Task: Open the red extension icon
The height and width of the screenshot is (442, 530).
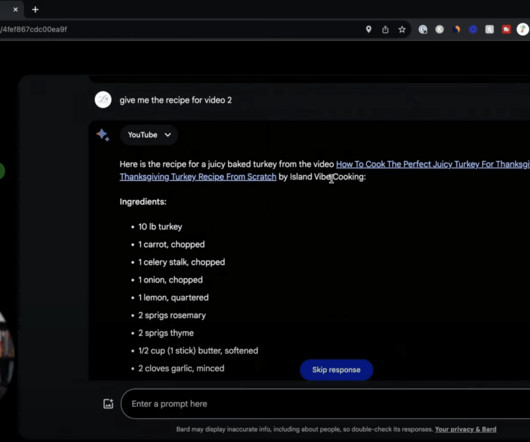Action: (x=506, y=30)
